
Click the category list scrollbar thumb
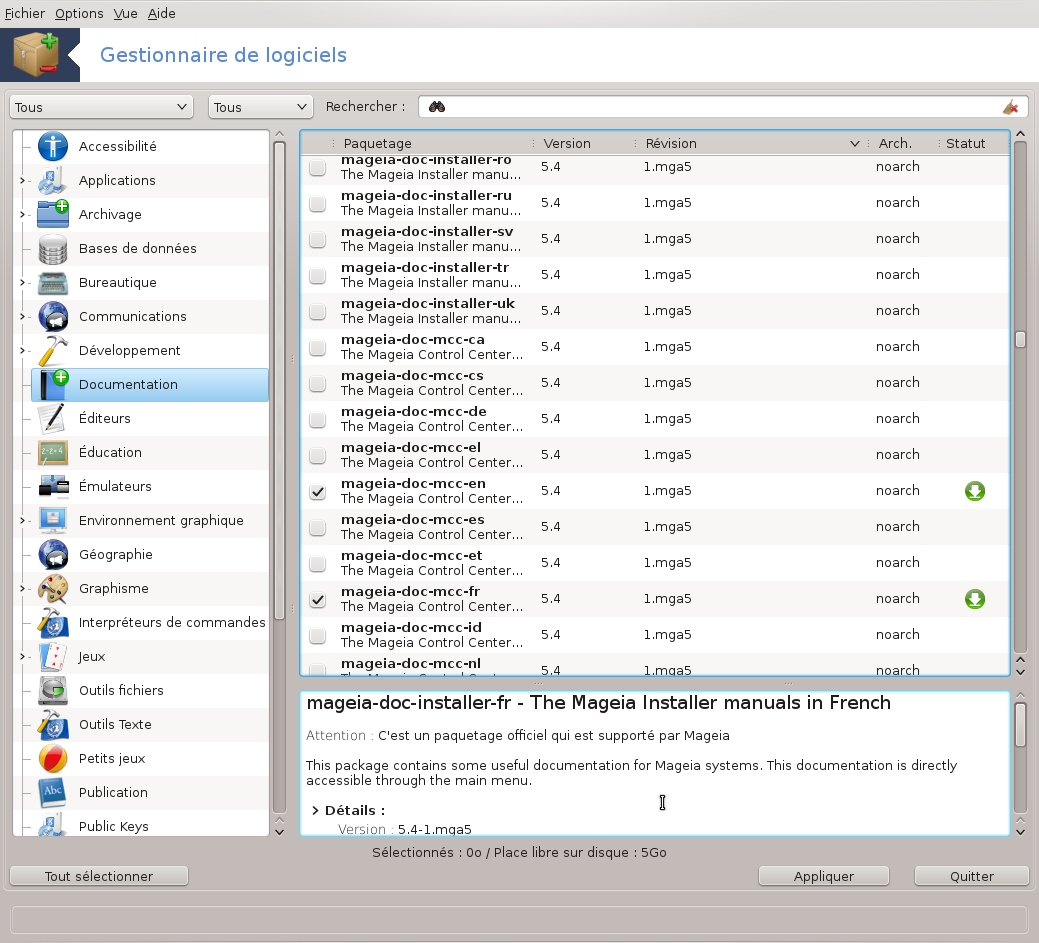tap(280, 380)
